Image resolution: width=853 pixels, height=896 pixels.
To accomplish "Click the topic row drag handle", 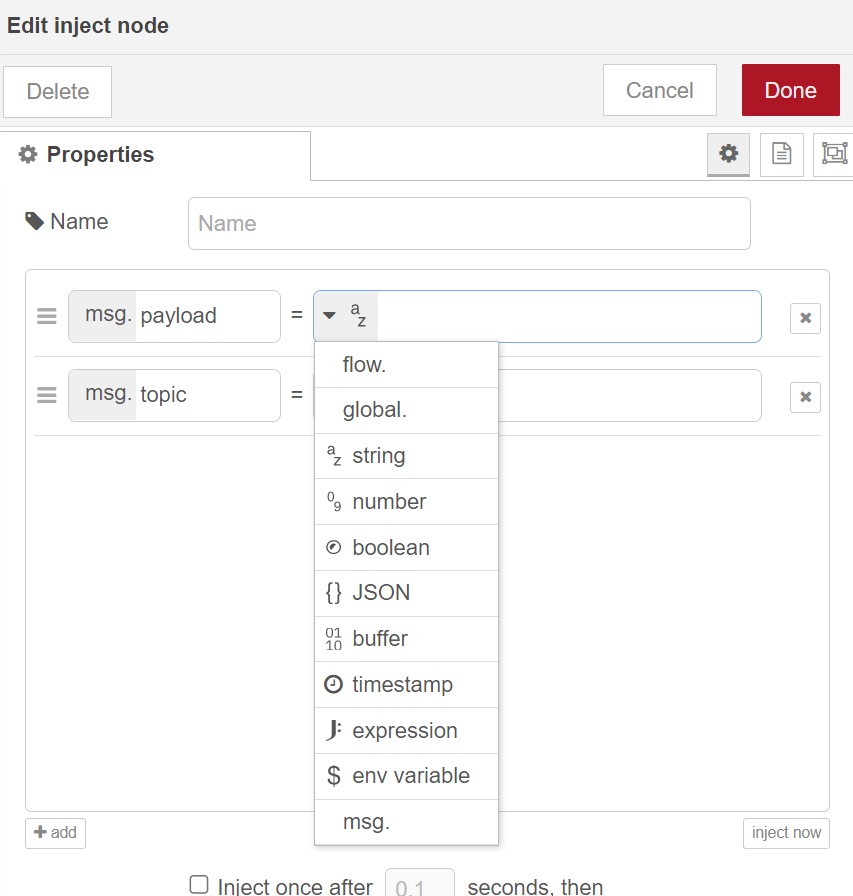I will [47, 395].
